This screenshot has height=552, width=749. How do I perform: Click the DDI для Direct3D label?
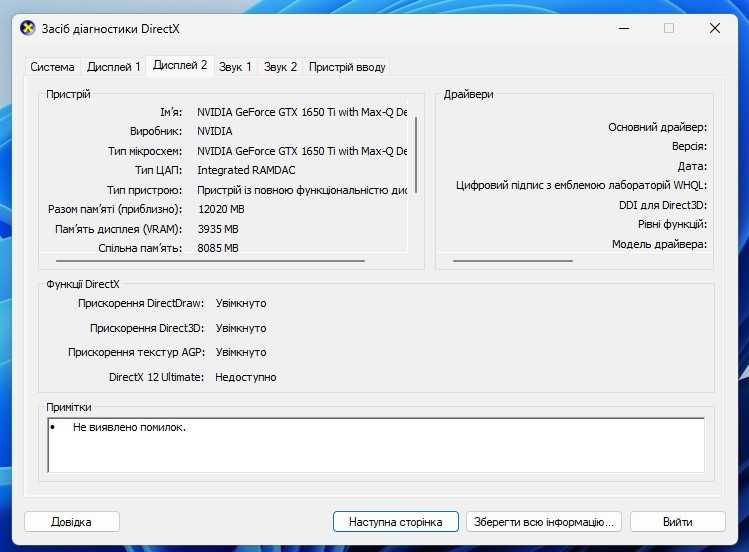pos(663,205)
